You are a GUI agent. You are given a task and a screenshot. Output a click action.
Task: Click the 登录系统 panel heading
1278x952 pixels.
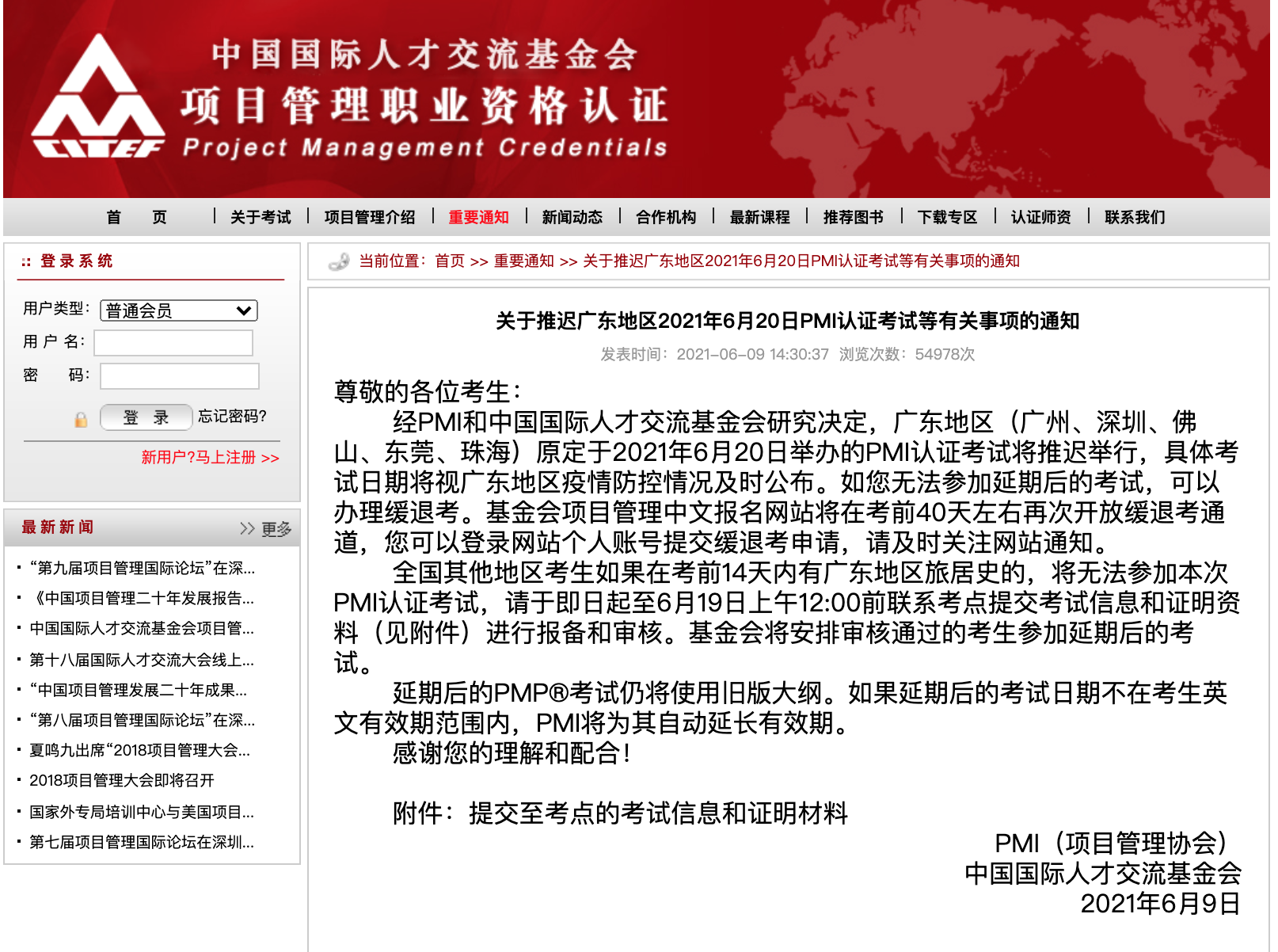coord(77,261)
